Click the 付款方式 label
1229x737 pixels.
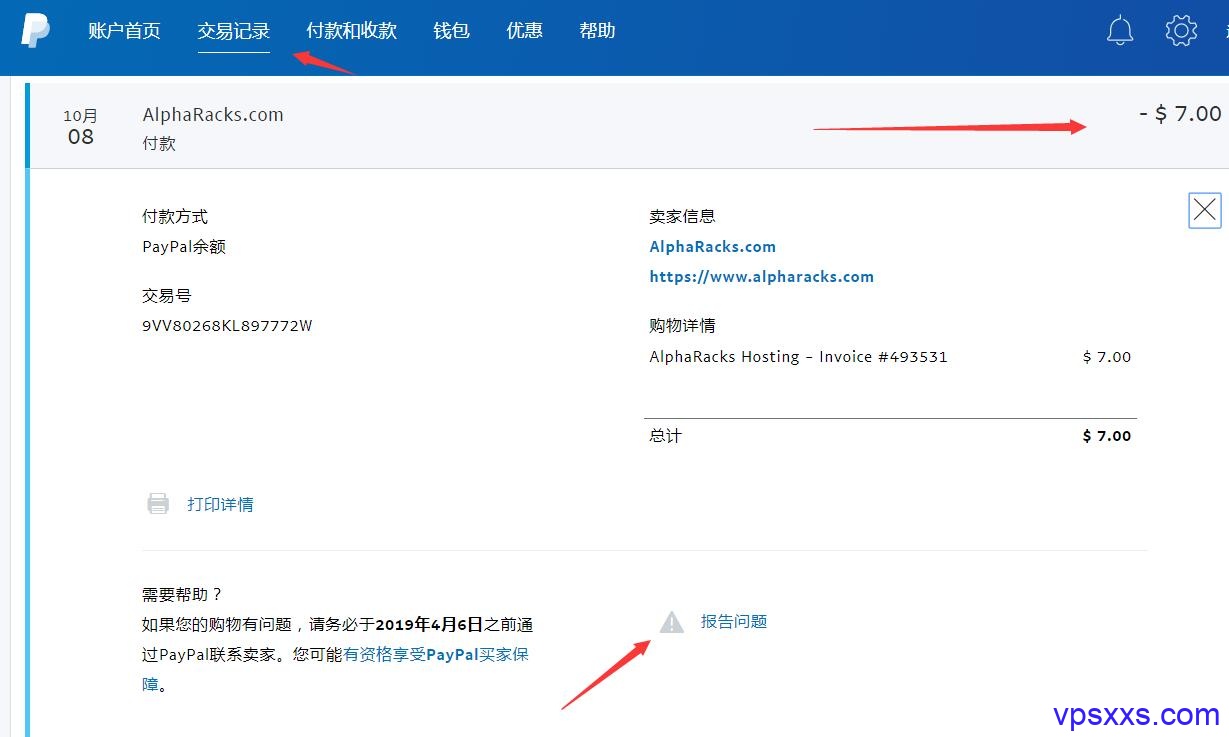coord(176,217)
